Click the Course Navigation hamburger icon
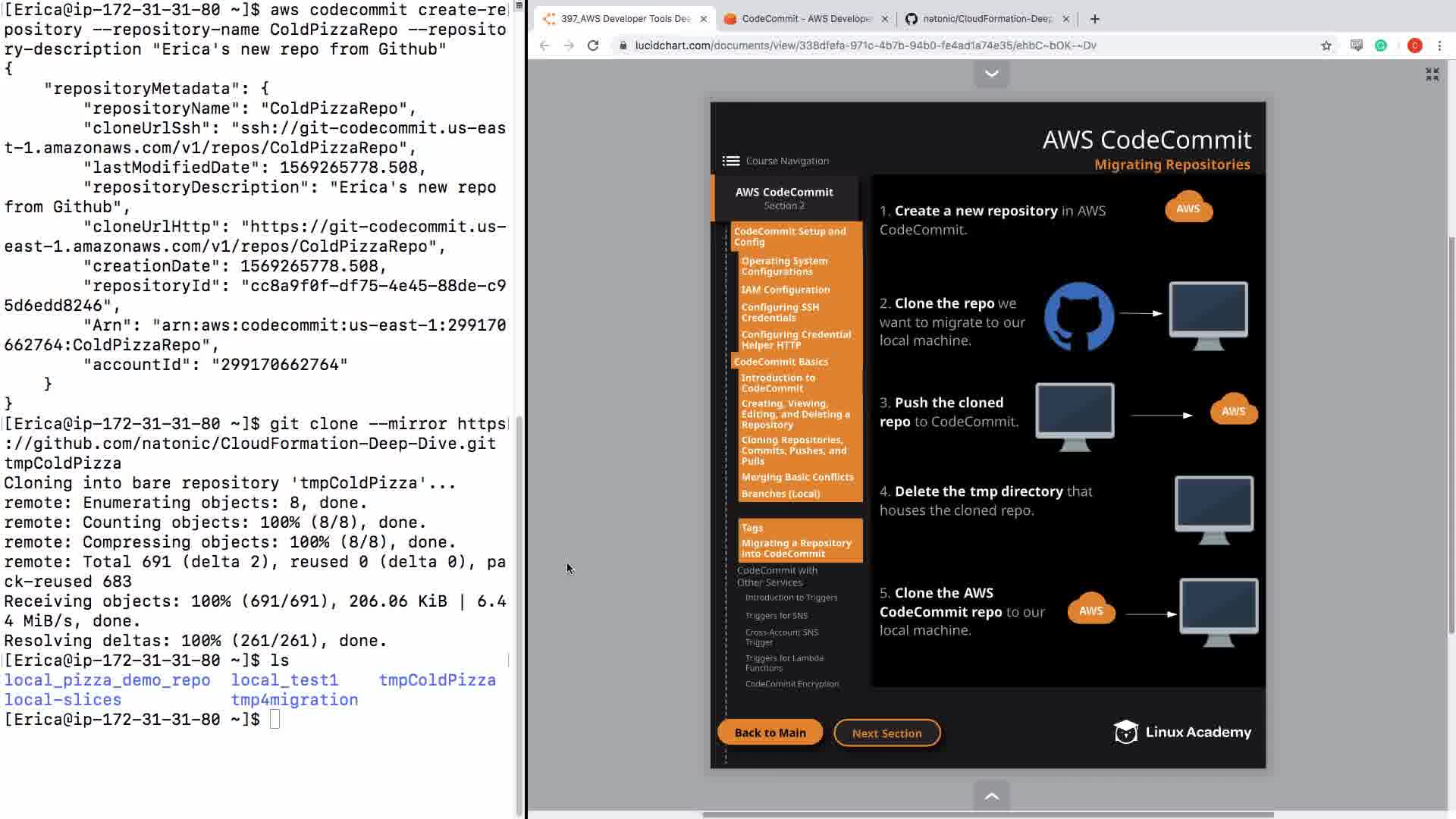The height and width of the screenshot is (819, 1456). [730, 161]
